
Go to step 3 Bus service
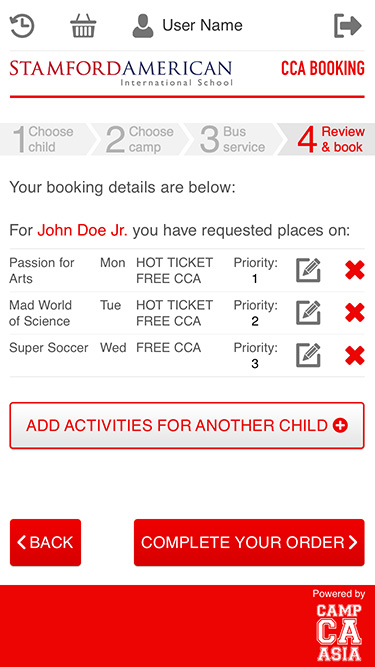(x=232, y=139)
